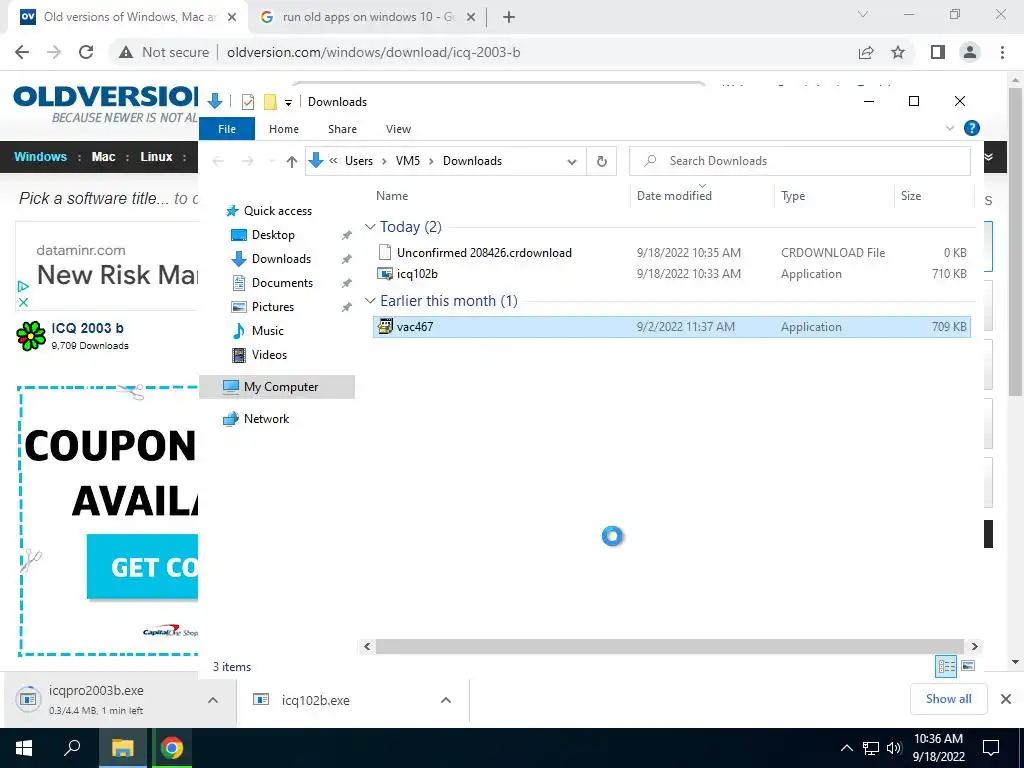Open Chrome three-dot menu
1024x768 pixels.
click(x=1002, y=52)
